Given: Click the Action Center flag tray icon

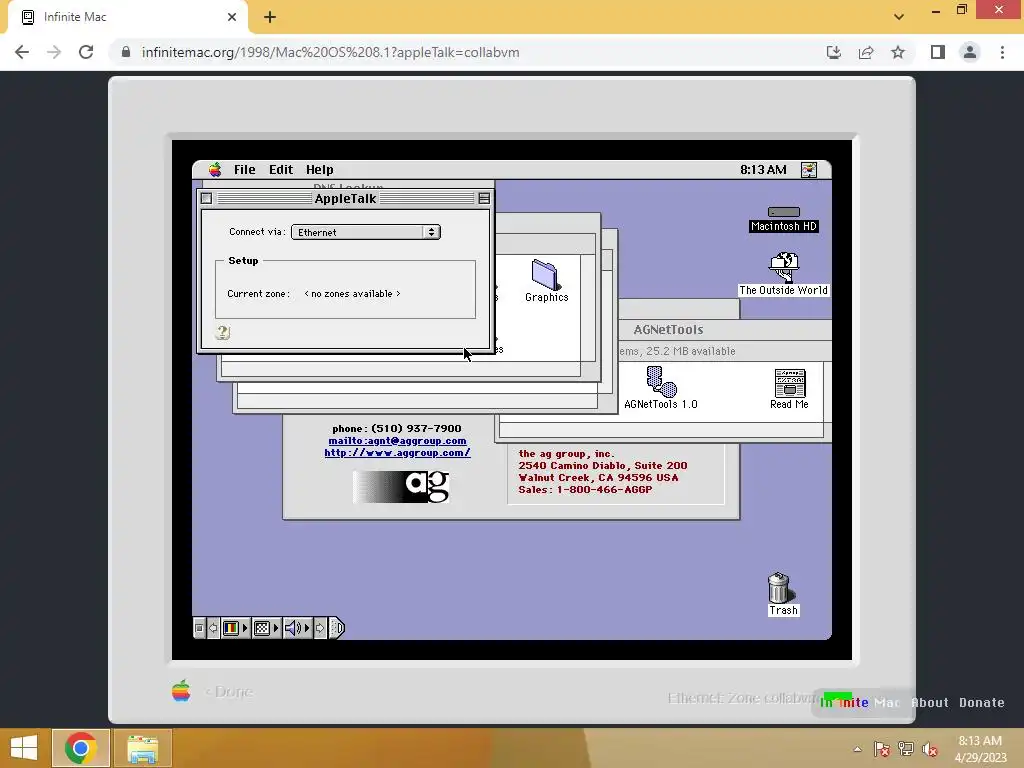Looking at the screenshot, I should click(x=881, y=749).
